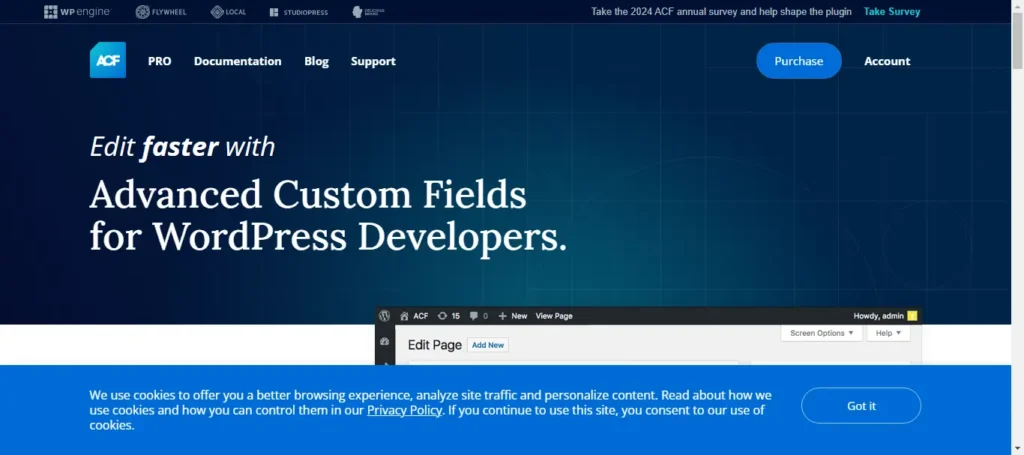Click the Add New button beside Edit Page

488,345
